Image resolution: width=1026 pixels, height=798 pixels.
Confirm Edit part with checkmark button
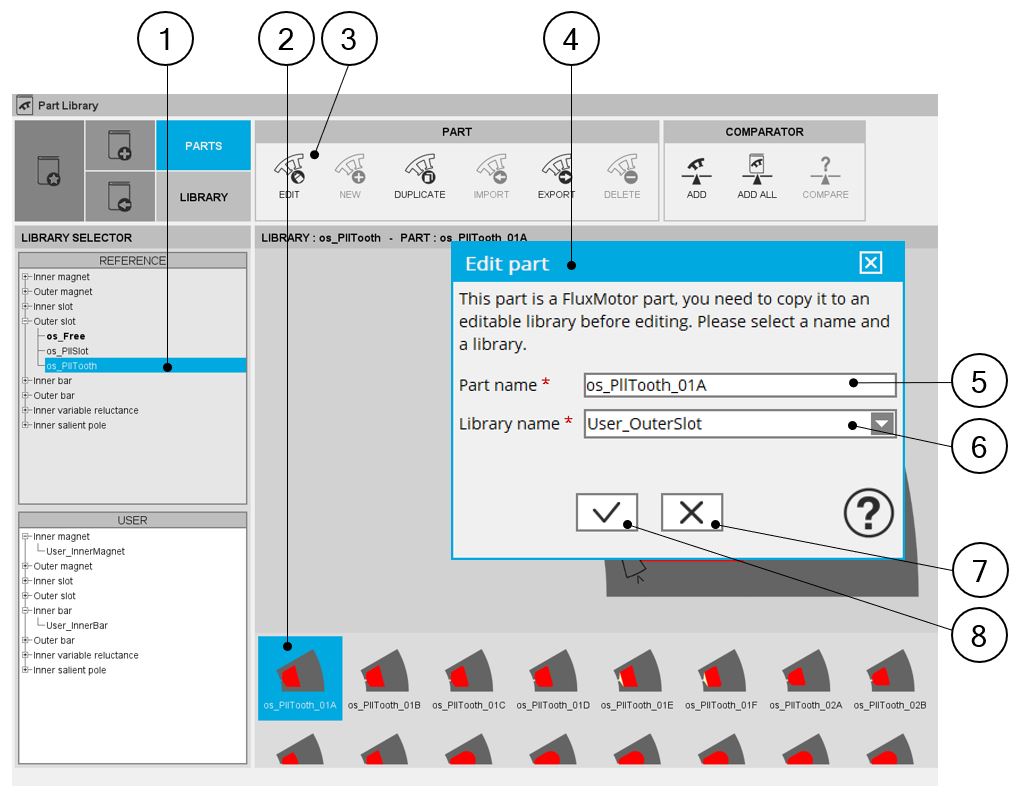[606, 512]
